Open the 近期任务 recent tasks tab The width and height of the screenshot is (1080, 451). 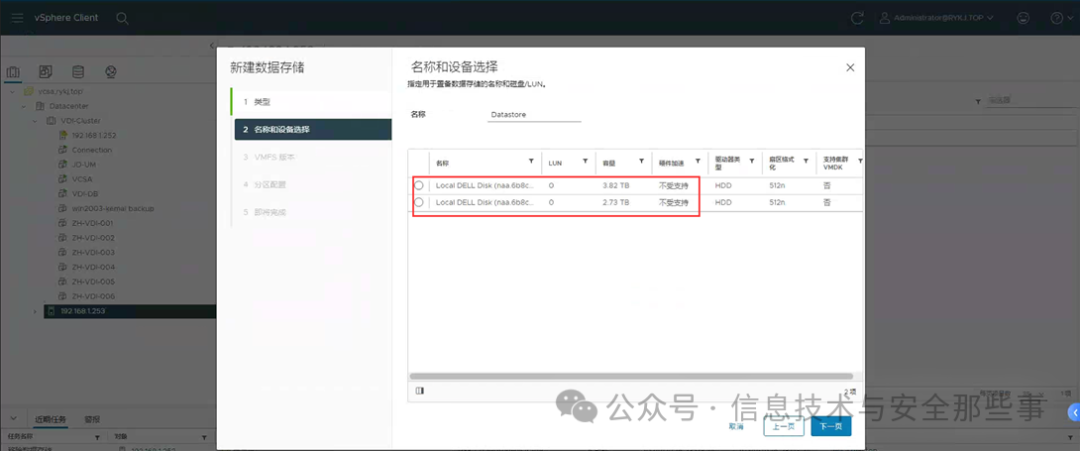click(x=50, y=419)
